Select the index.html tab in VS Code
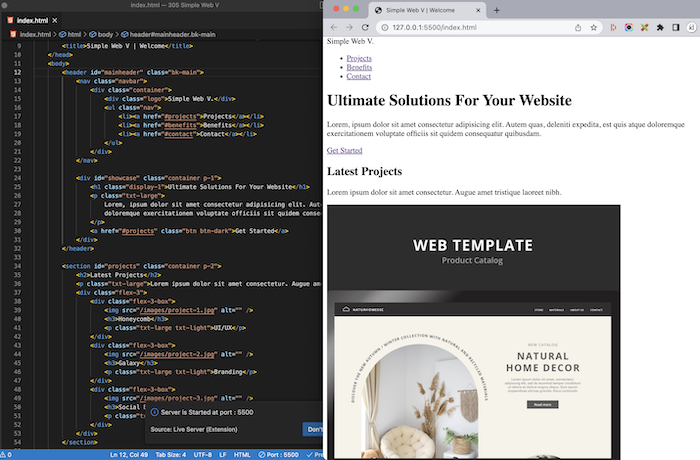The width and height of the screenshot is (700, 460). click(32, 21)
